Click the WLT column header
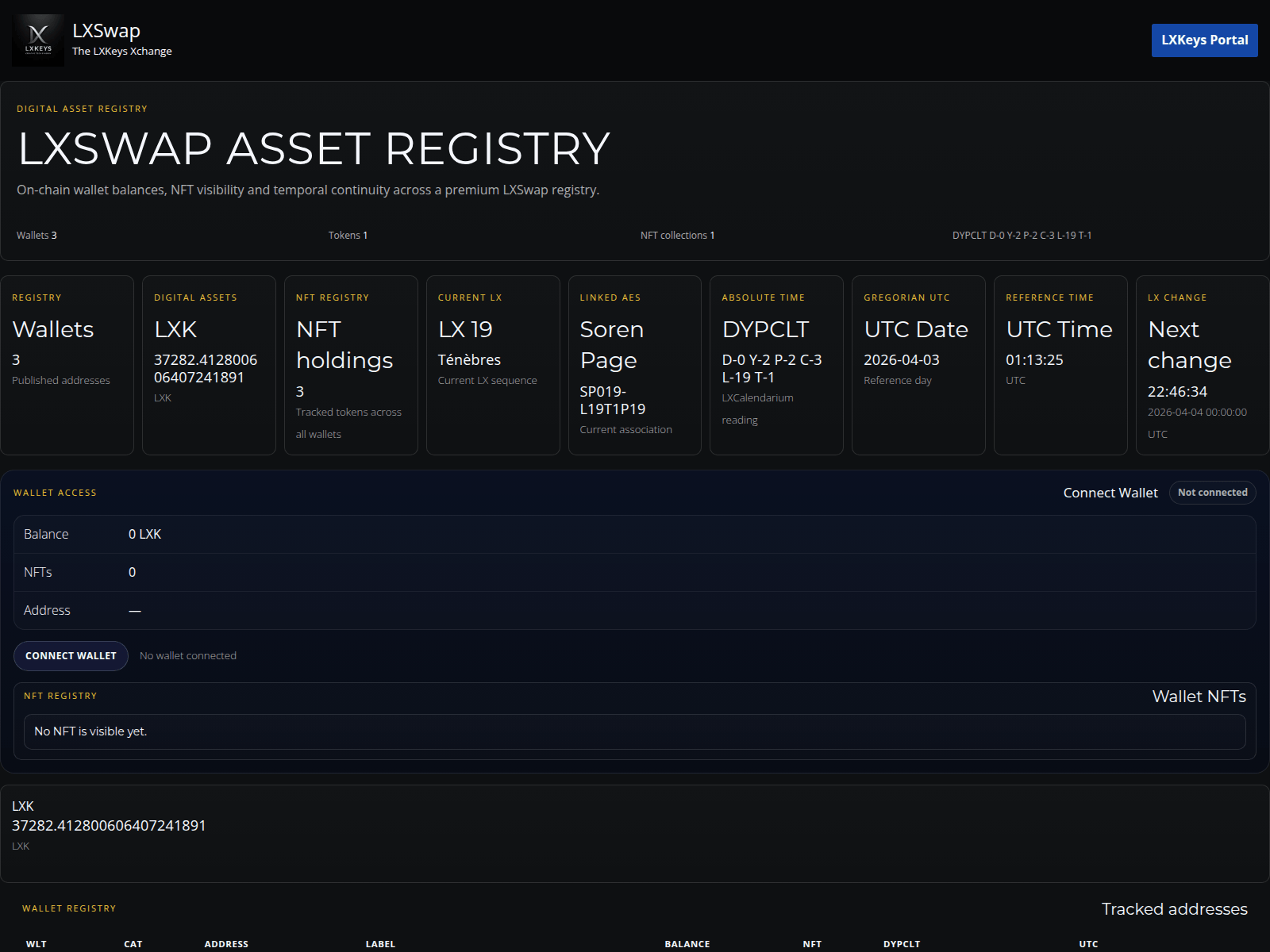Screen dimensions: 1270x952 tap(37, 944)
